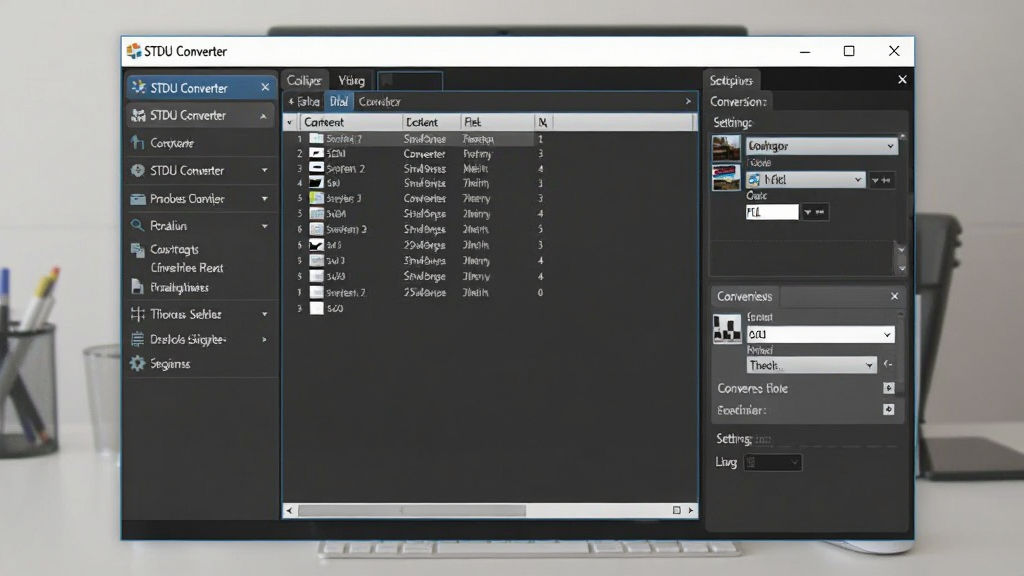The width and height of the screenshot is (1024, 576).
Task: Open the OIU dropdown in Conveniess
Action: tap(820, 334)
